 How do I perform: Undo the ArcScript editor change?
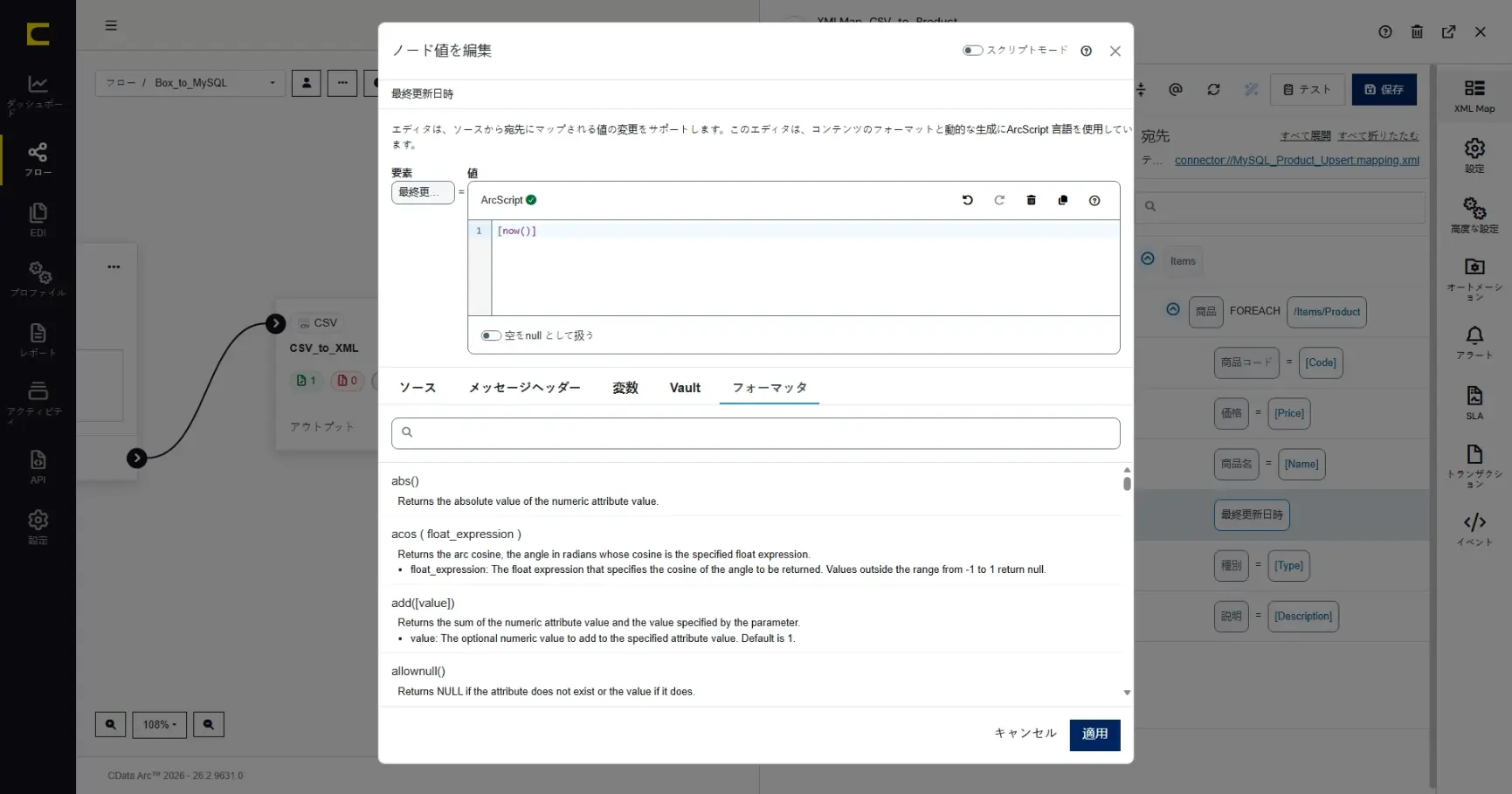[968, 200]
